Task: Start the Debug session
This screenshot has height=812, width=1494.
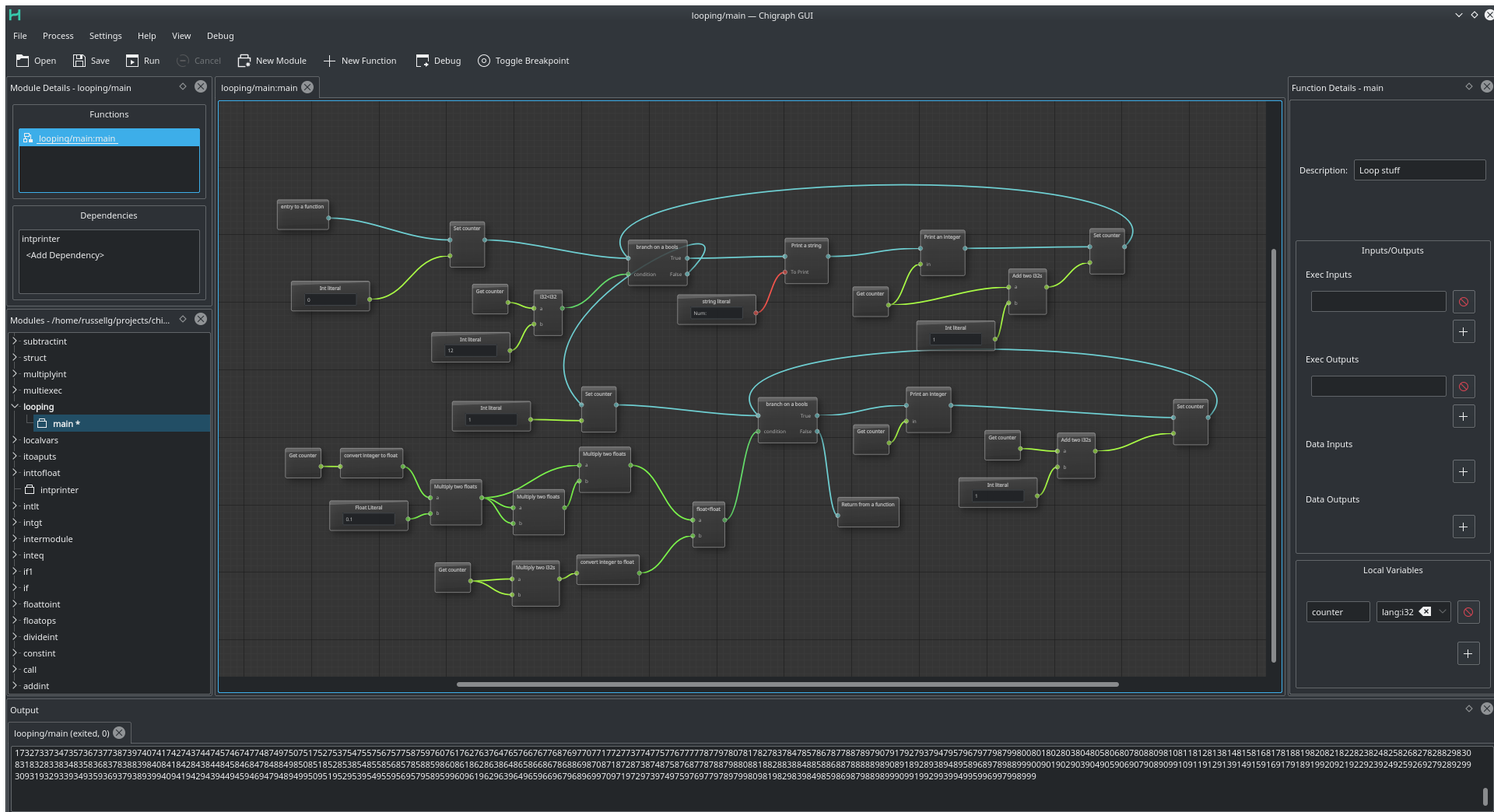Action: [x=438, y=61]
